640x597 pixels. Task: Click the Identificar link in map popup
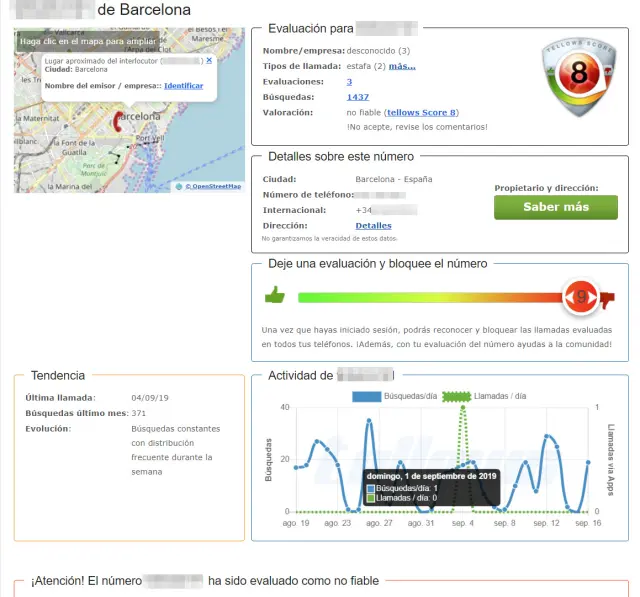coord(183,86)
